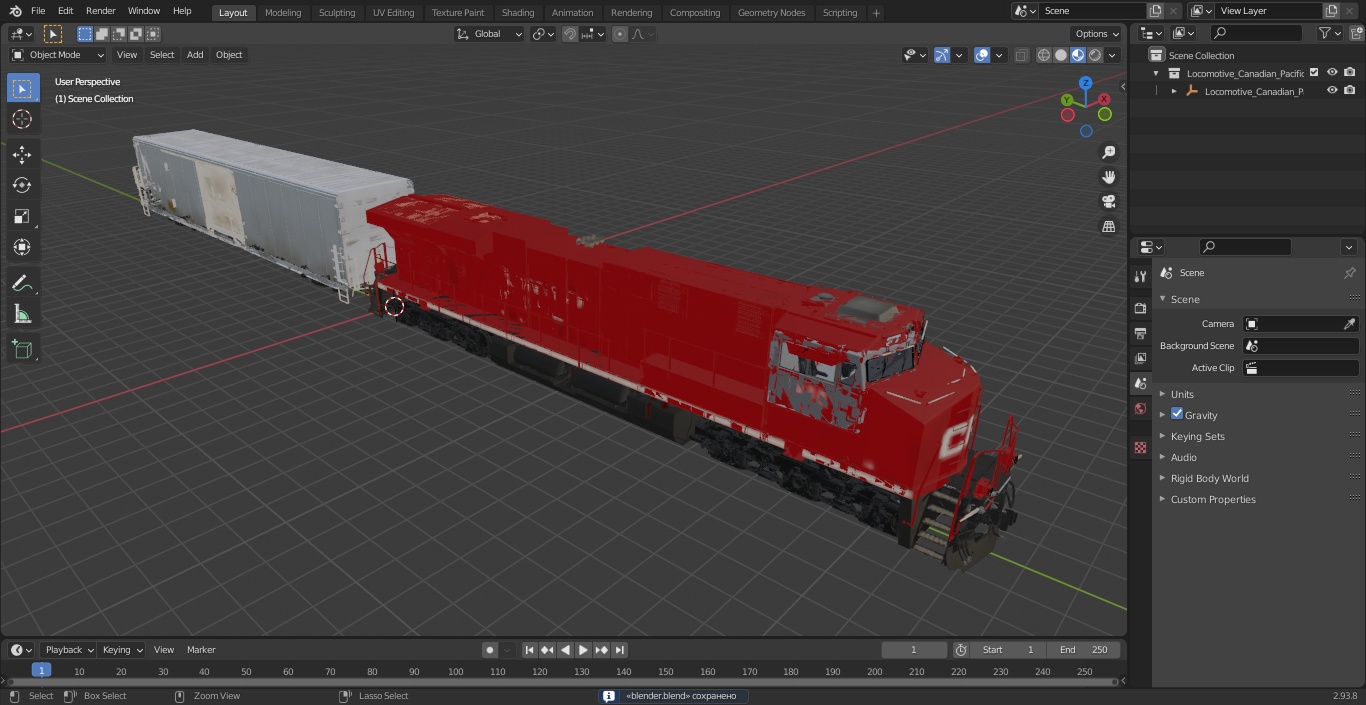The width and height of the screenshot is (1366, 705).
Task: Disable render for Locomotive_Canadian_P object
Action: 1349,90
